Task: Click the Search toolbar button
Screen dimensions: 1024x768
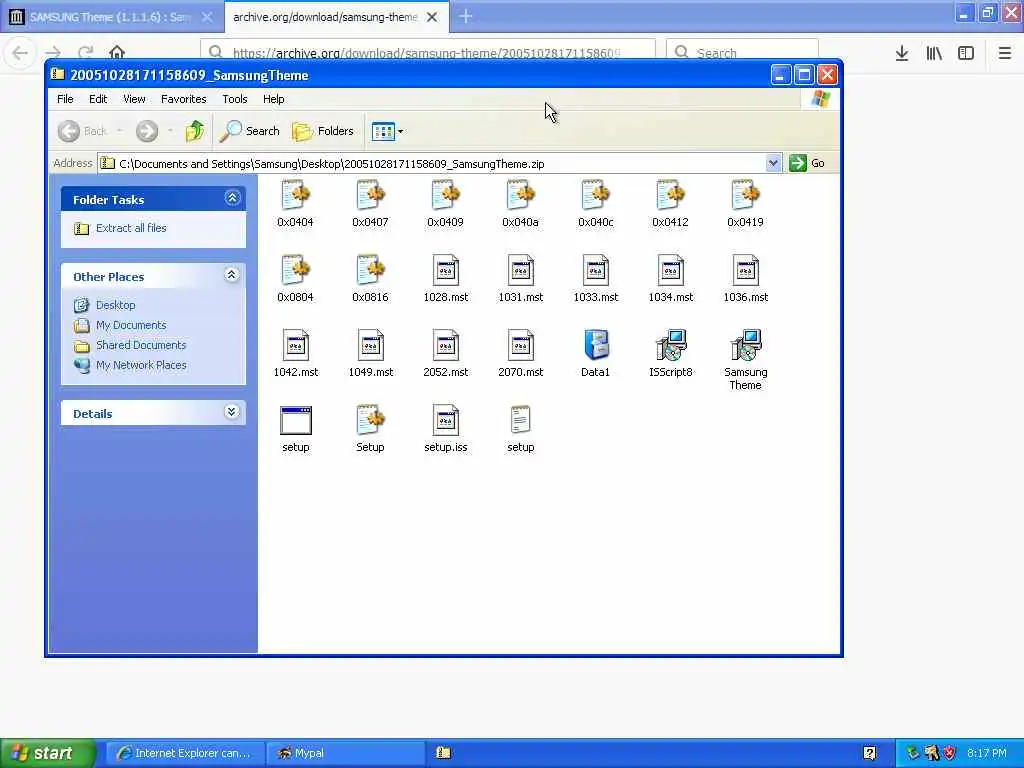Action: [249, 131]
